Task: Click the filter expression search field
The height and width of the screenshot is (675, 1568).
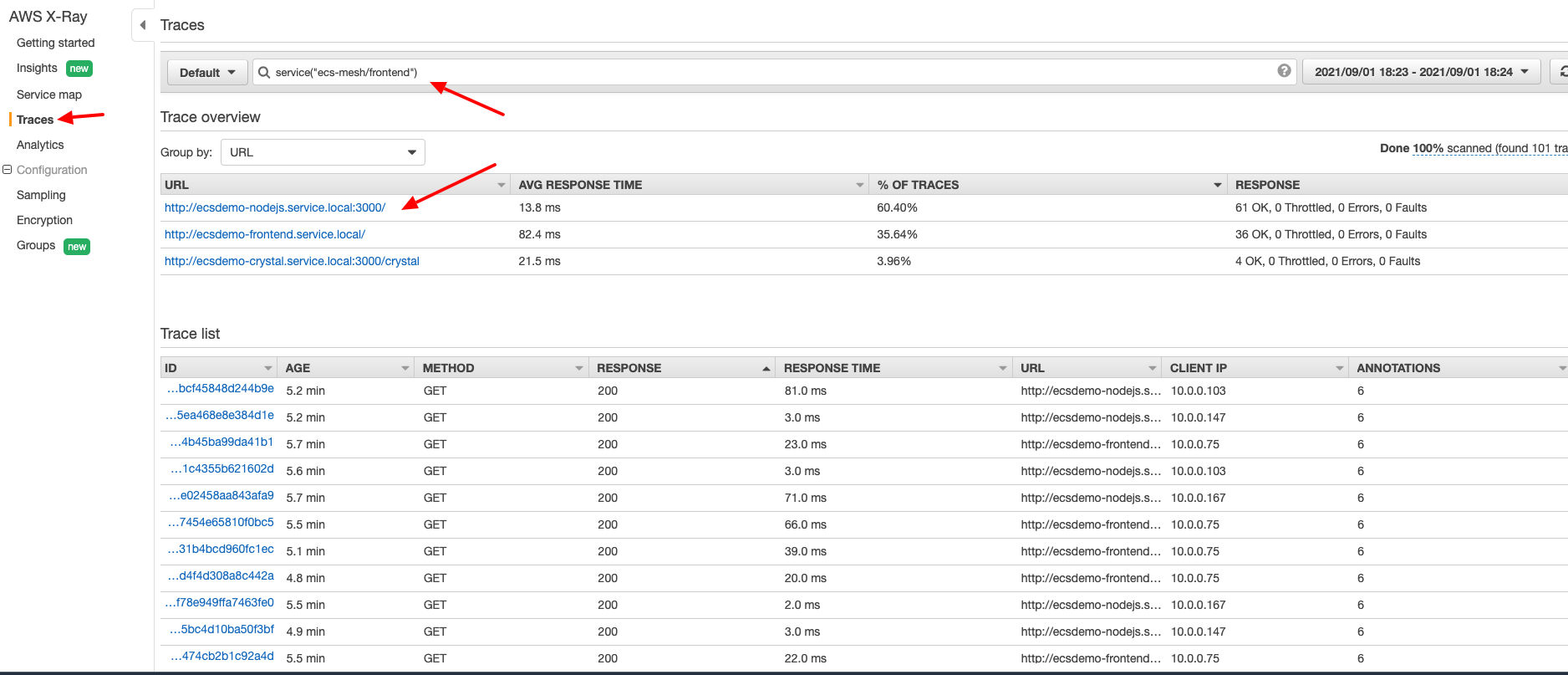Action: (773, 72)
